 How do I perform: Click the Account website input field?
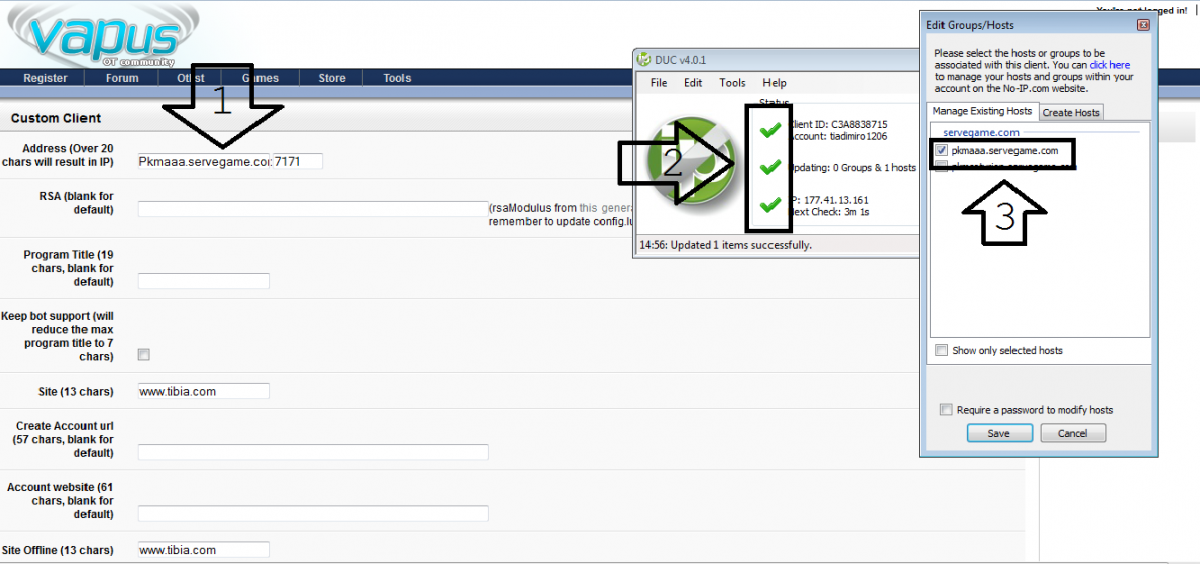click(x=313, y=513)
